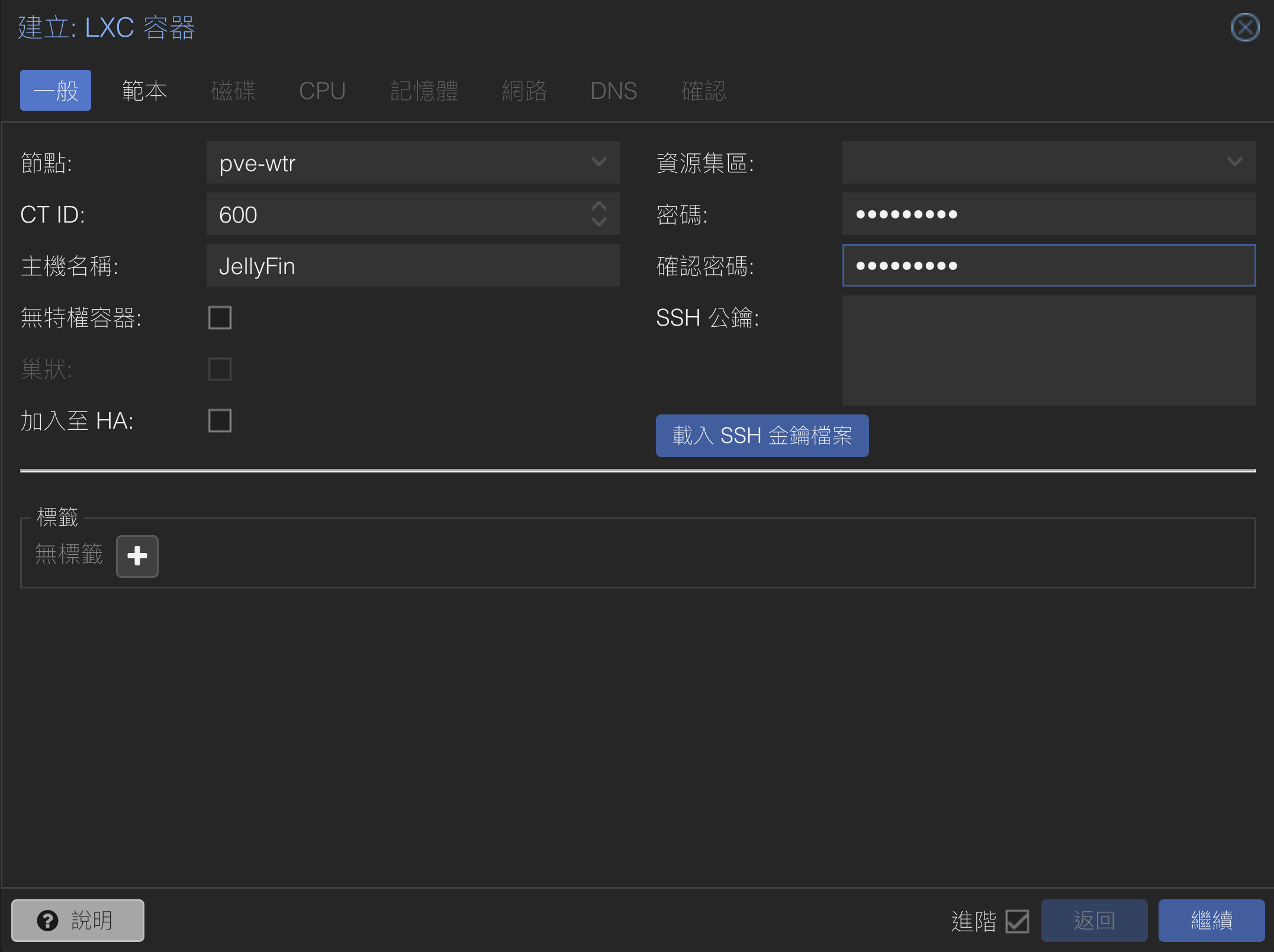Click the 載入 SSH 金鑰檔案 button
Screen dimensions: 1274x952
click(x=762, y=436)
